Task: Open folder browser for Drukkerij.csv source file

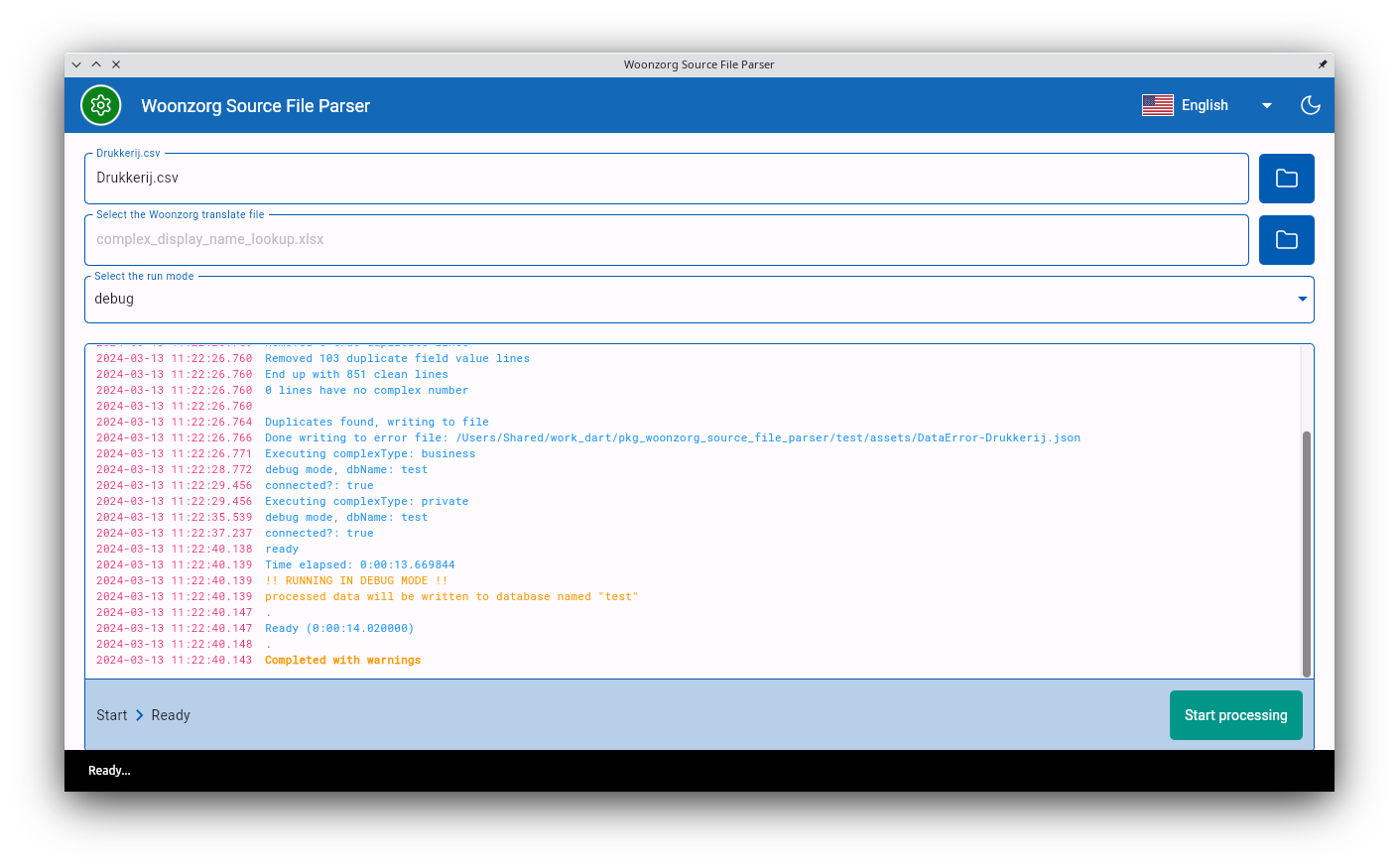Action: [1286, 179]
